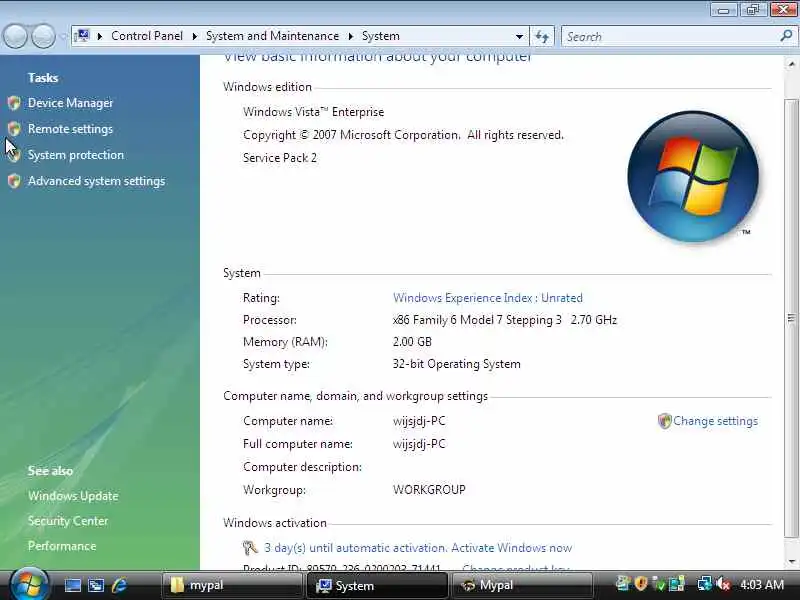Open System protection link
Viewport: 800px width, 600px height.
point(76,155)
